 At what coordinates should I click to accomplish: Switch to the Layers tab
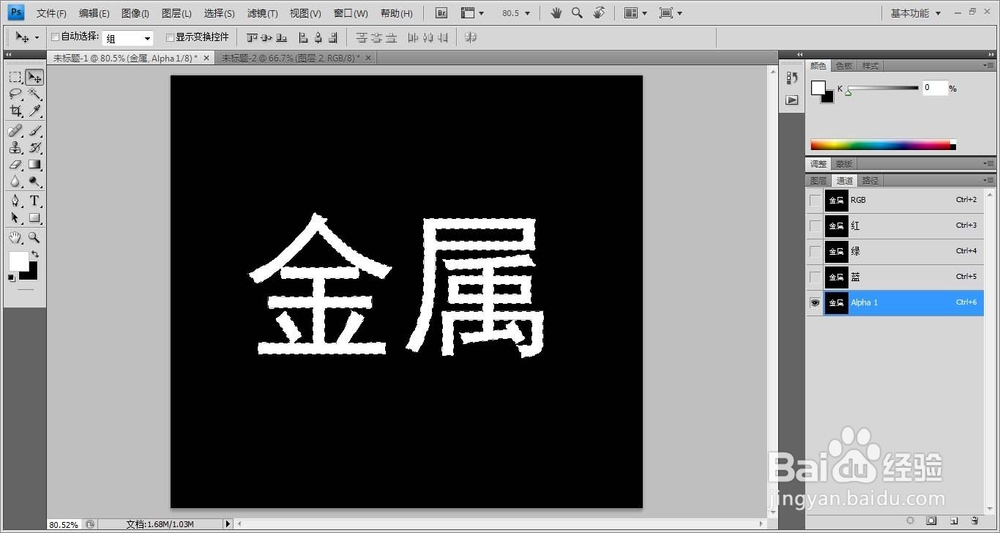pyautogui.click(x=818, y=180)
